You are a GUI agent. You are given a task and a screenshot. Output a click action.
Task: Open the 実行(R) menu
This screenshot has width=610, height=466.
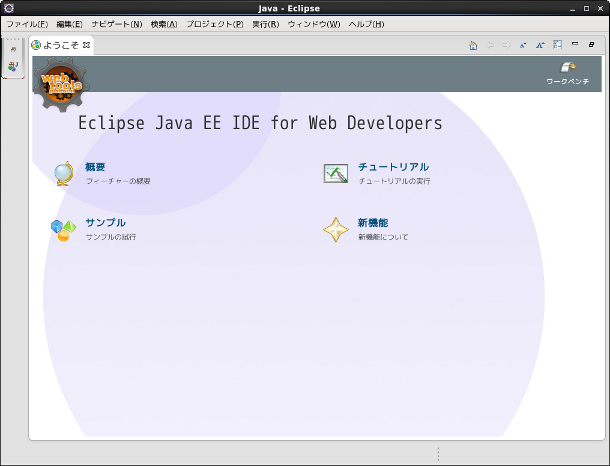pyautogui.click(x=266, y=24)
